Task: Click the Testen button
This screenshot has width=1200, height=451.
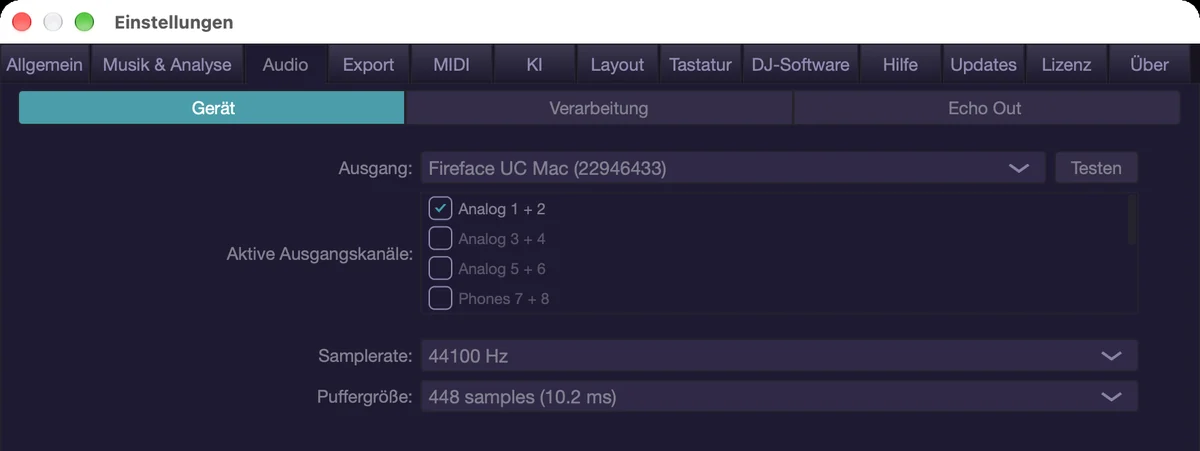Action: tap(1096, 168)
